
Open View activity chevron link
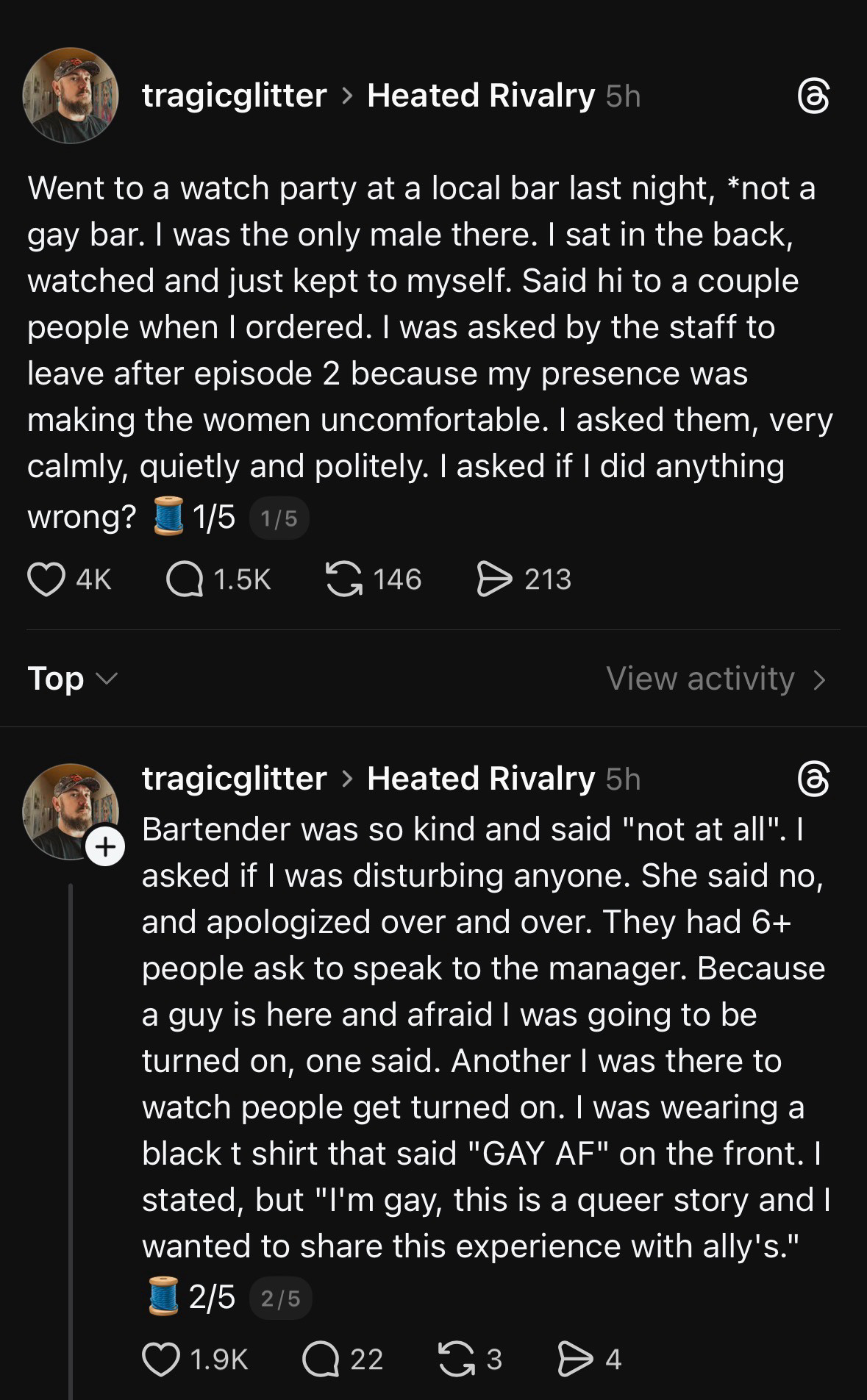(716, 679)
